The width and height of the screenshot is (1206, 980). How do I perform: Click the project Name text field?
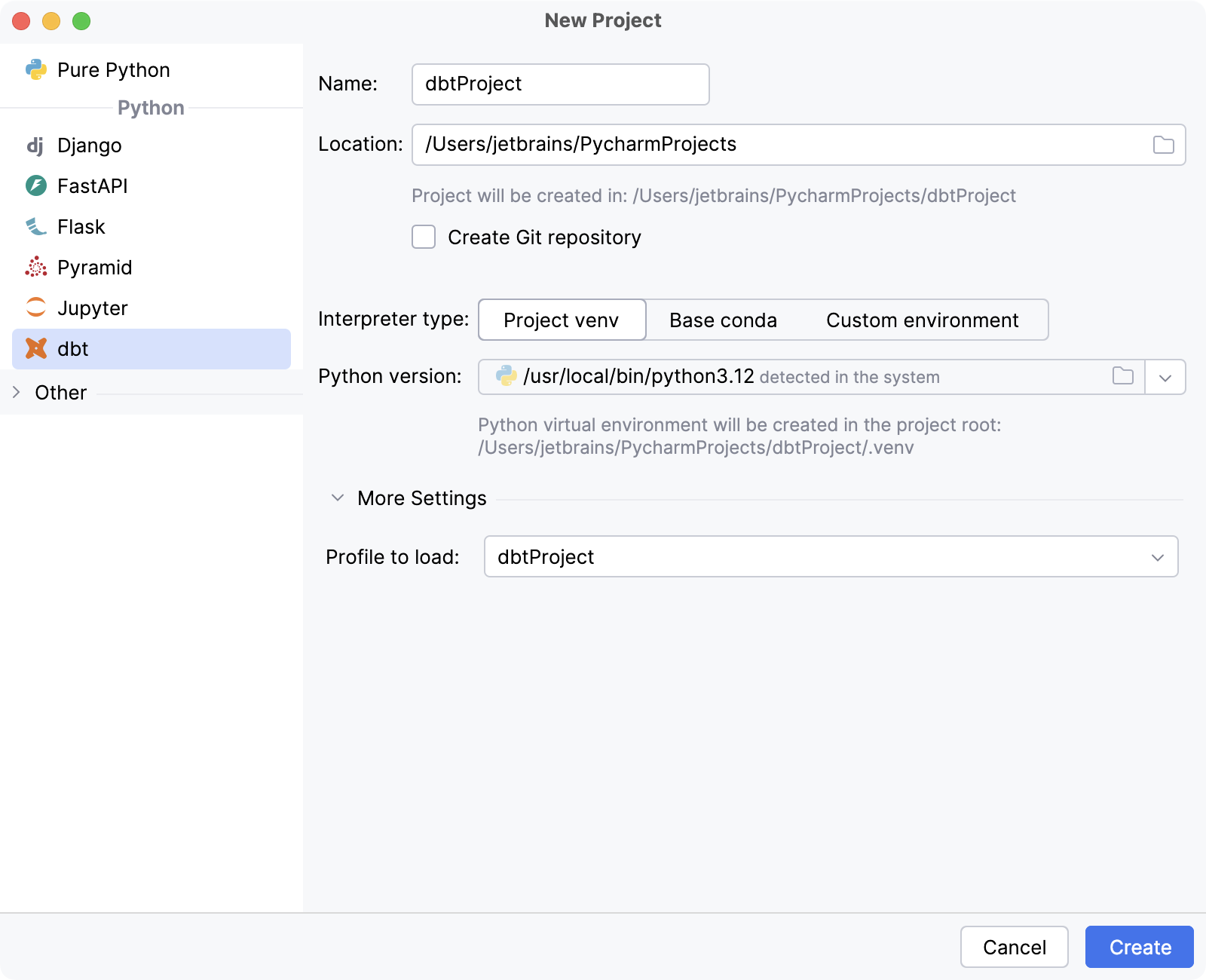[560, 84]
